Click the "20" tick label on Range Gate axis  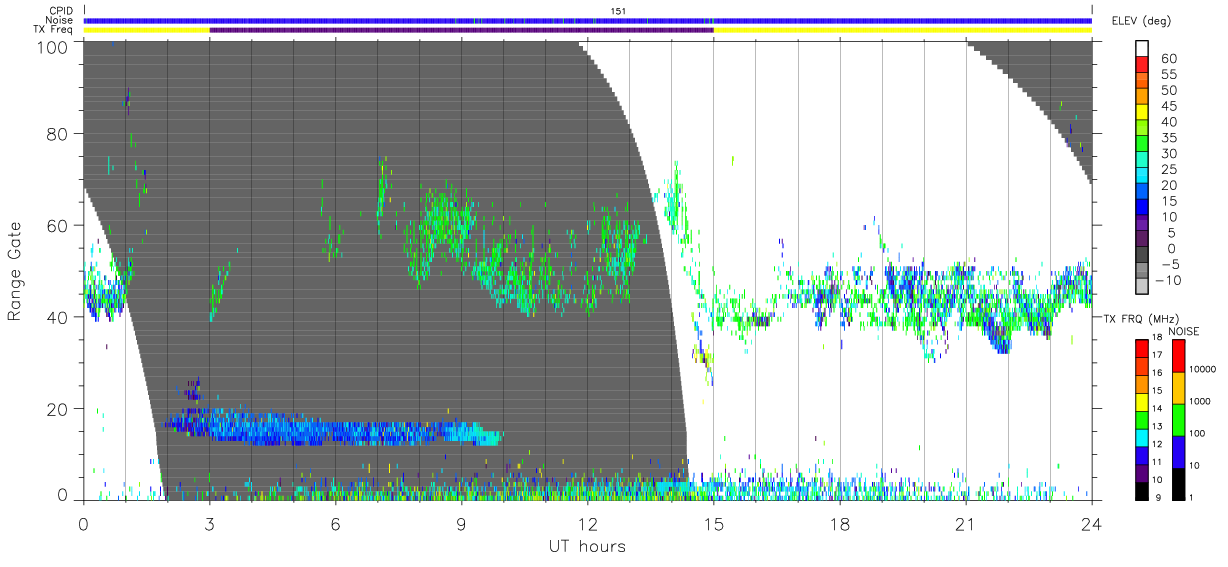pyautogui.click(x=59, y=409)
